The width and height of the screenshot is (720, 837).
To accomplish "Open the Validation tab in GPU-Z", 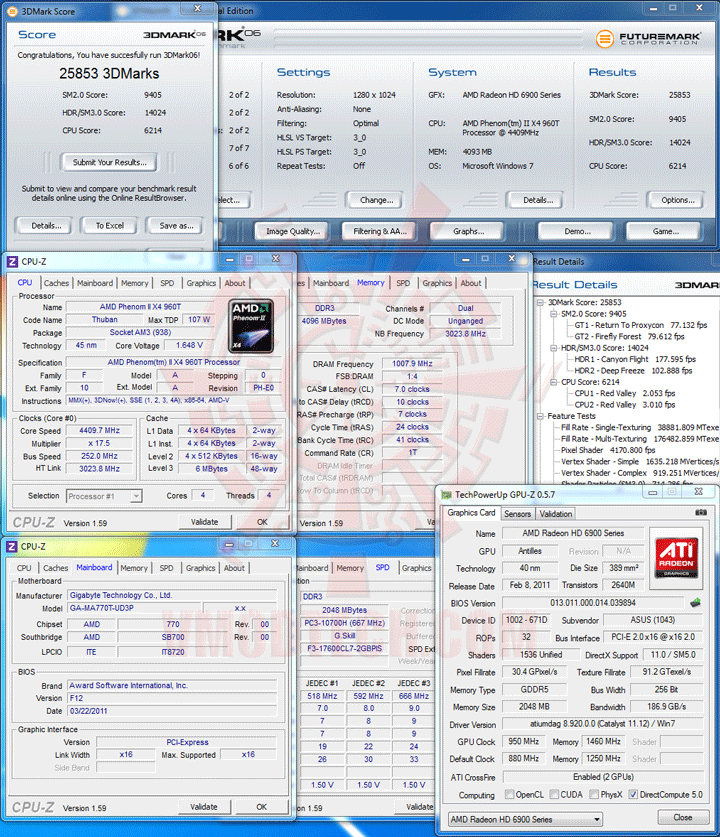I will tap(556, 514).
